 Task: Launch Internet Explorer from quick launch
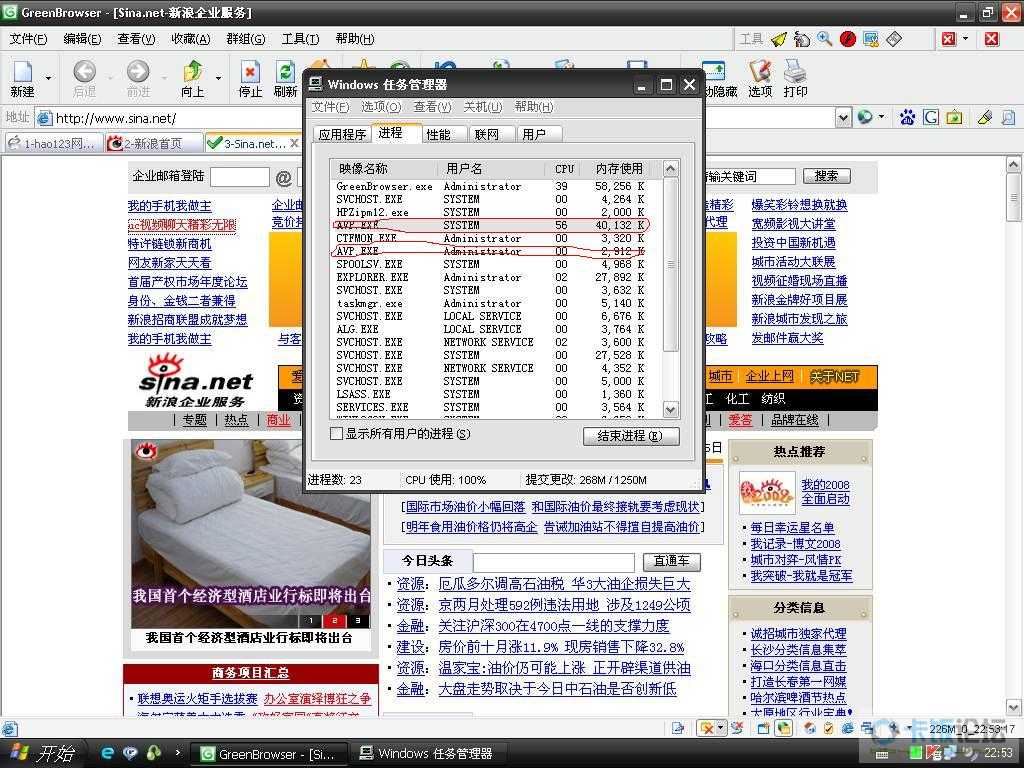click(108, 753)
